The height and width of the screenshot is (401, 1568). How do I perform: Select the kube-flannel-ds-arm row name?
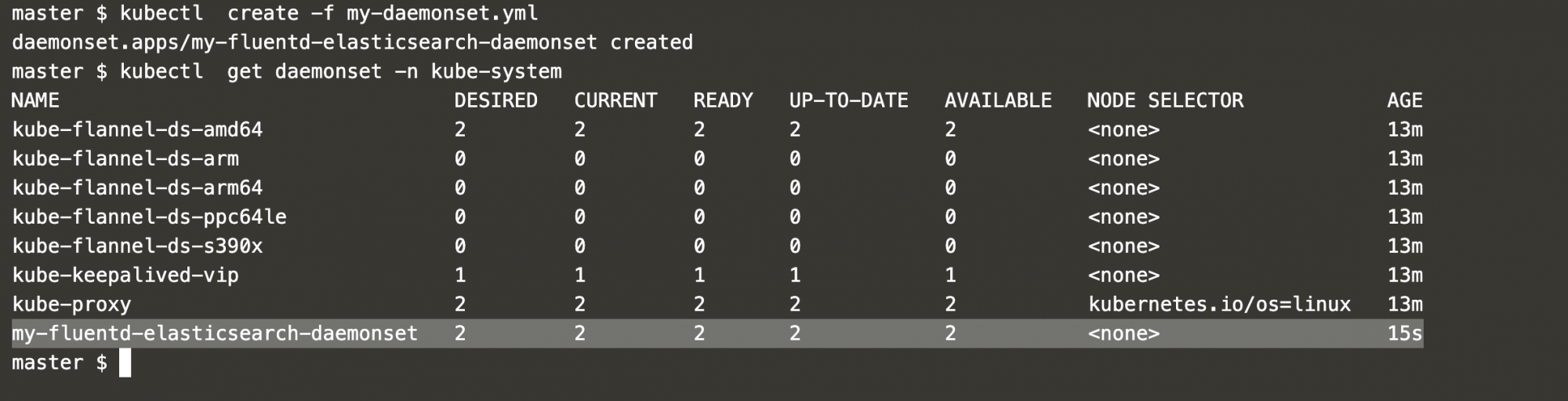(x=125, y=159)
